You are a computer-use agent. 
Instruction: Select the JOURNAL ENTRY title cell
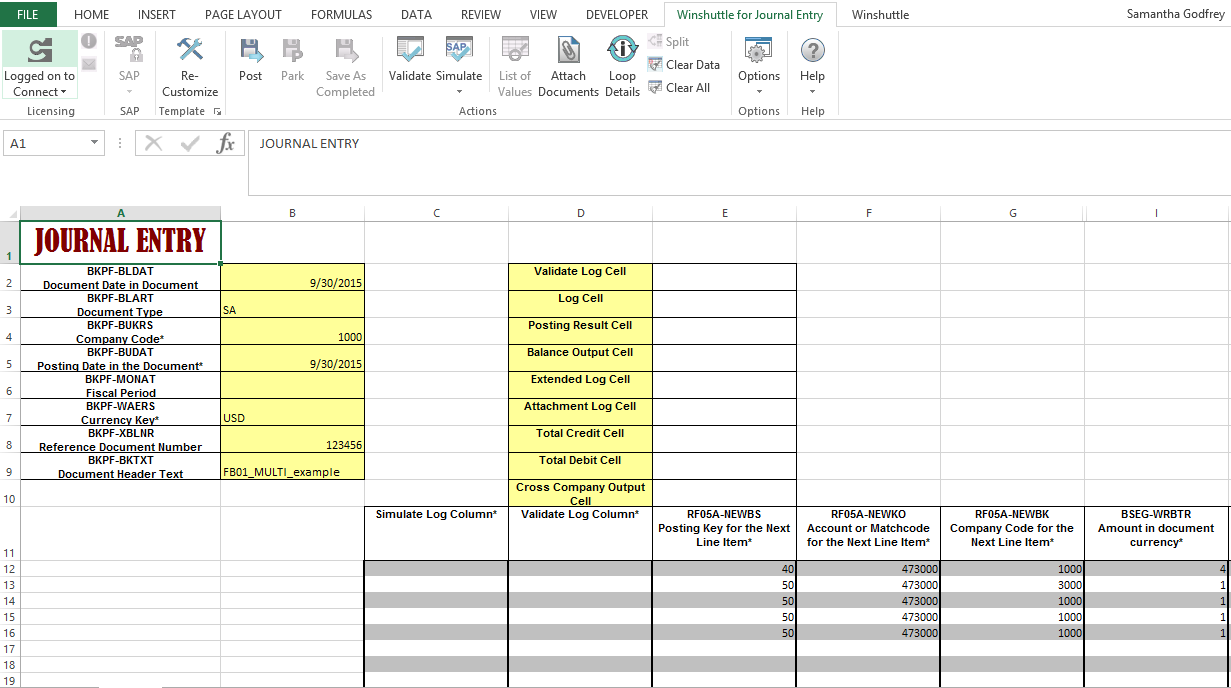click(x=120, y=241)
